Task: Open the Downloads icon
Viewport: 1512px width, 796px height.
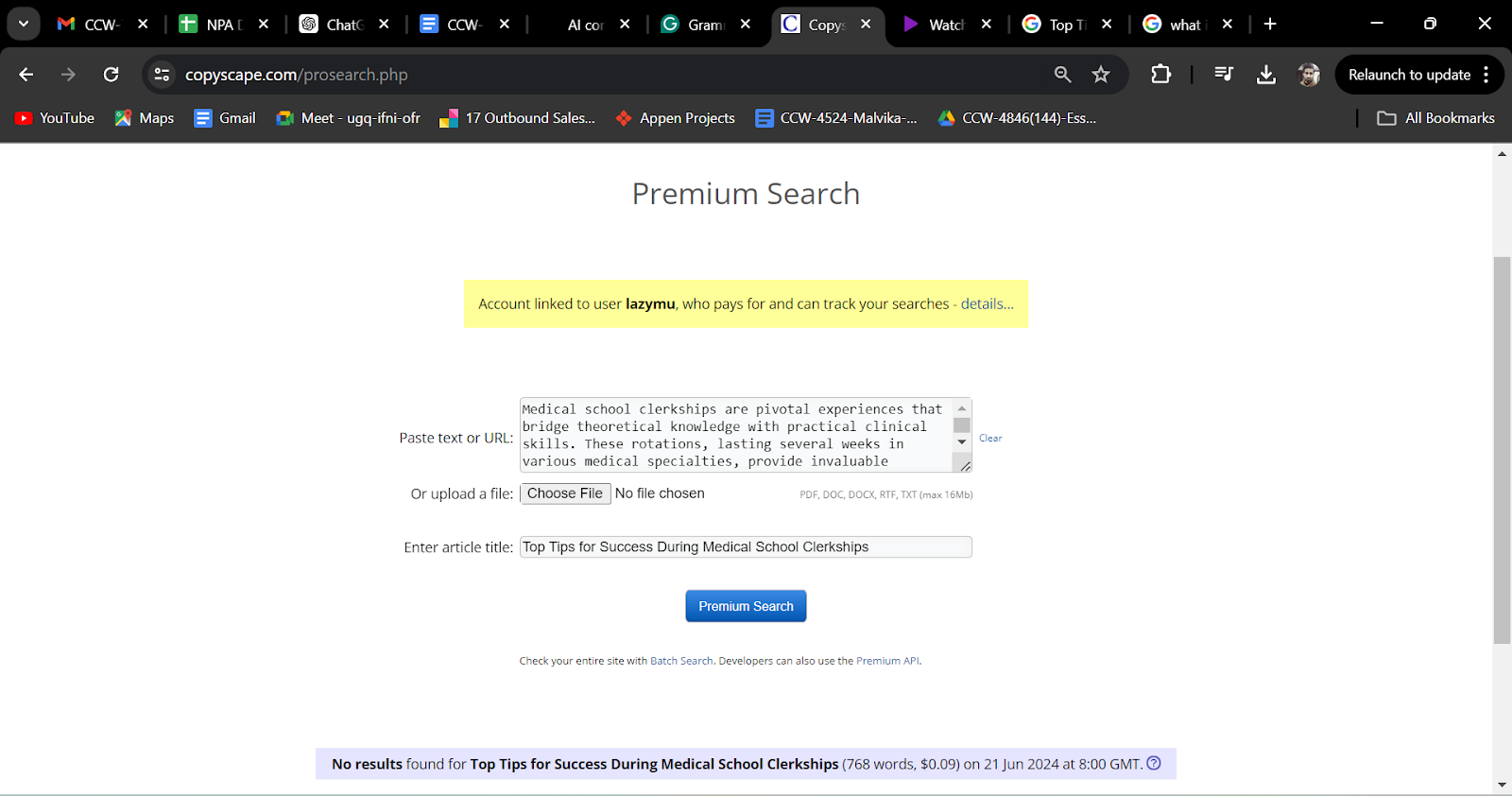Action: [x=1266, y=75]
